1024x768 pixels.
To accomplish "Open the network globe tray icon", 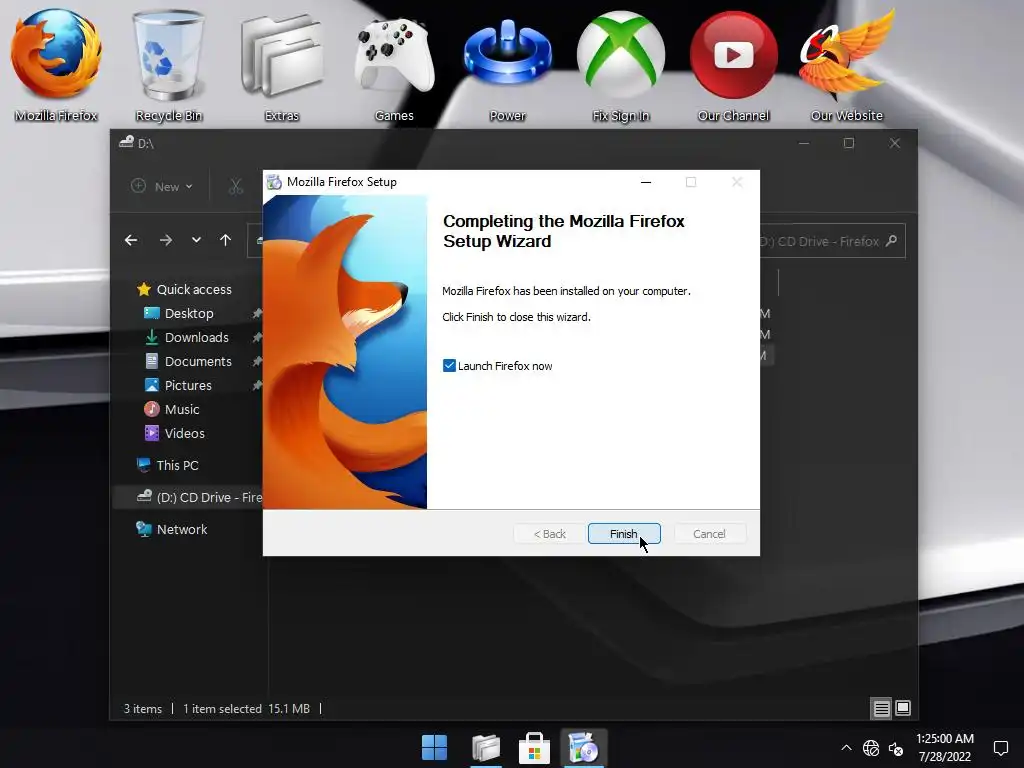I will [x=871, y=748].
